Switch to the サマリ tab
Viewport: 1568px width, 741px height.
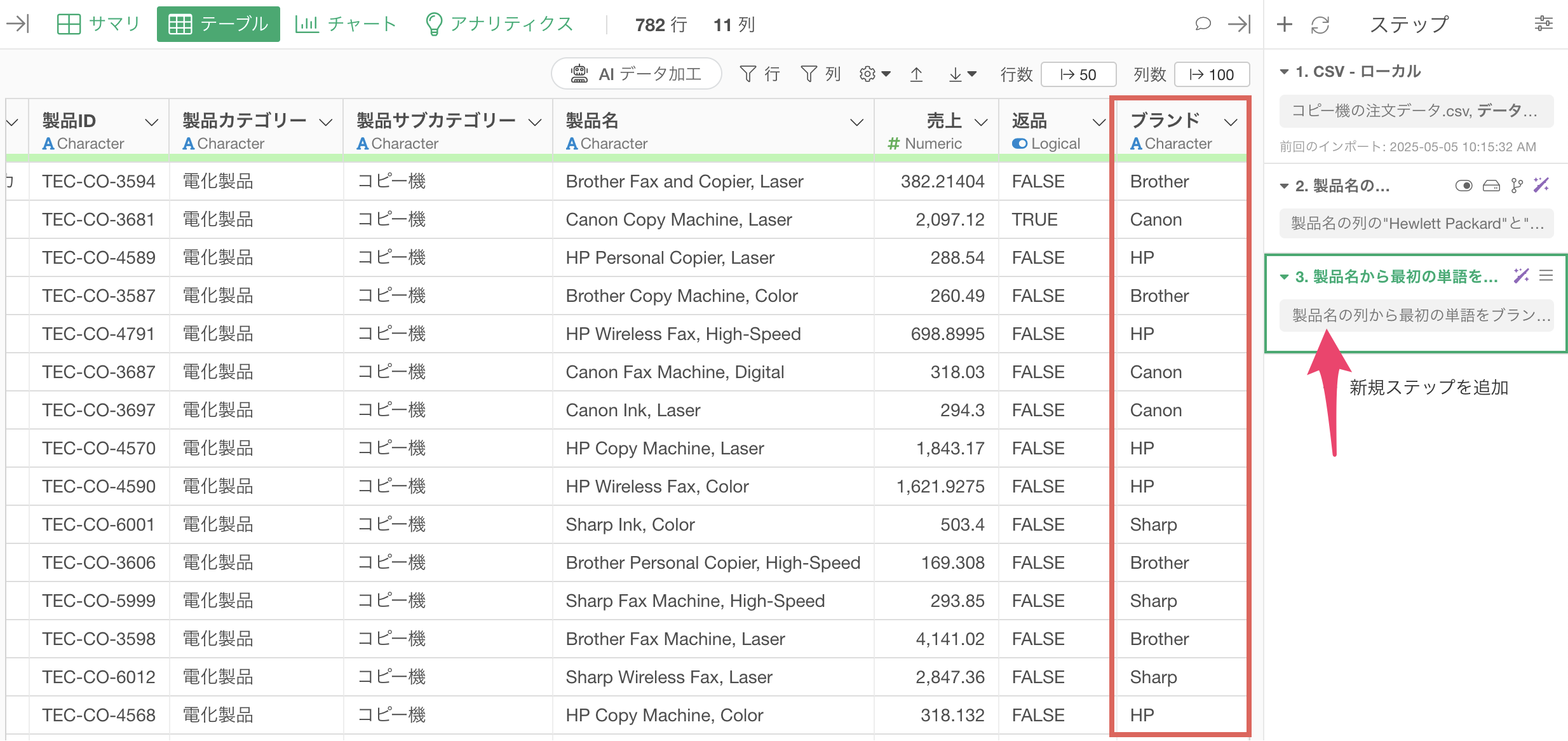98,24
